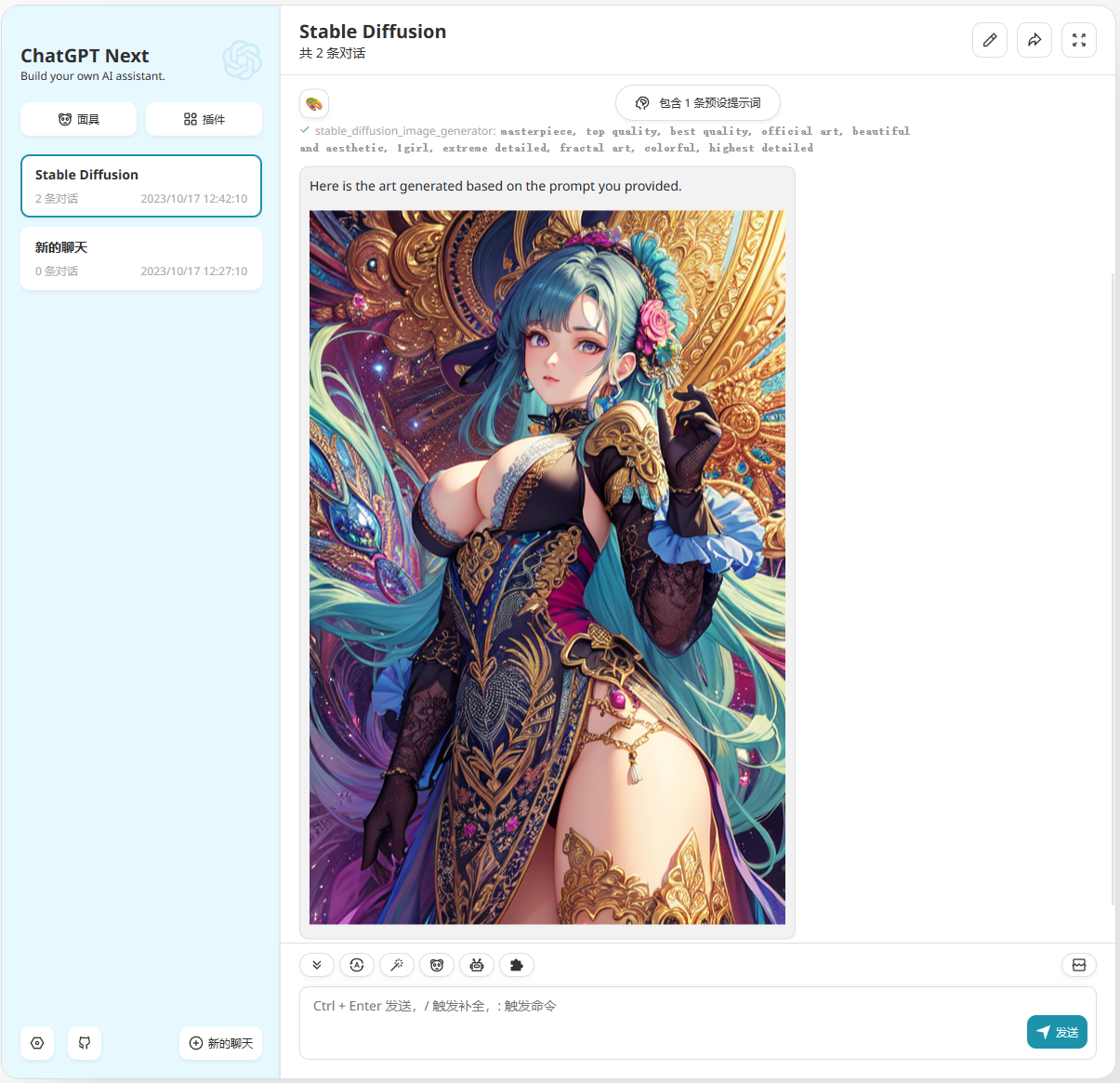Viewport: 1120px width, 1083px height.
Task: Click the mask face icon in chat toolbar
Action: click(x=437, y=965)
